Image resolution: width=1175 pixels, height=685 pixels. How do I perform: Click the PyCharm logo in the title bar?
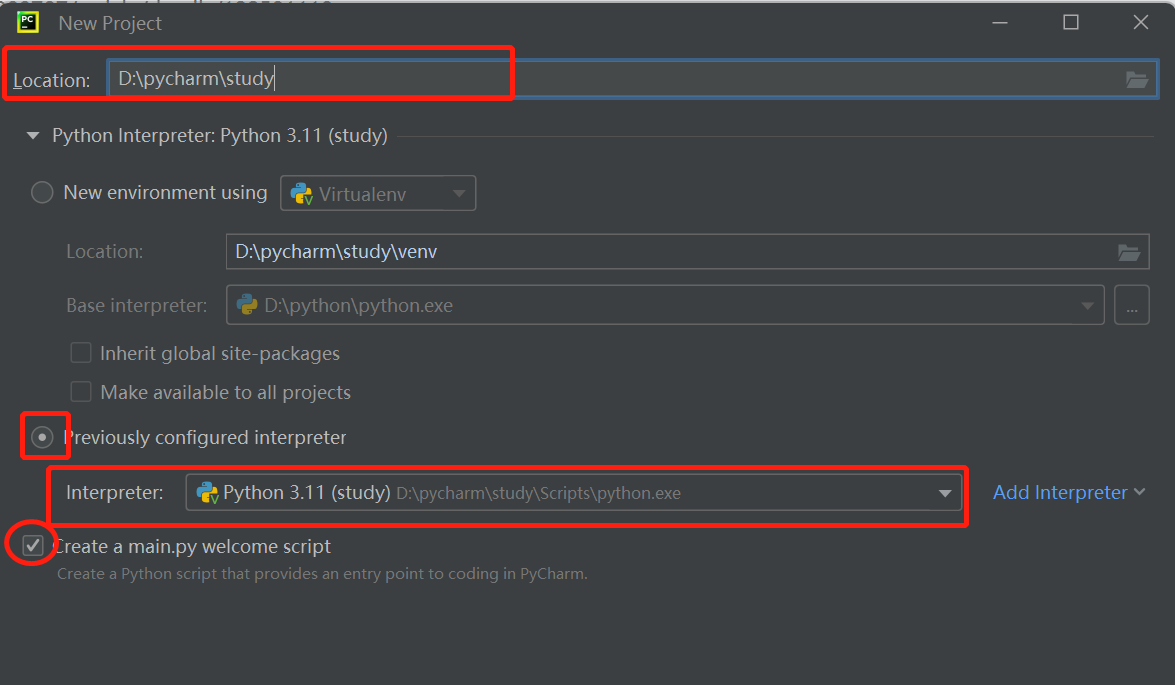[x=25, y=21]
